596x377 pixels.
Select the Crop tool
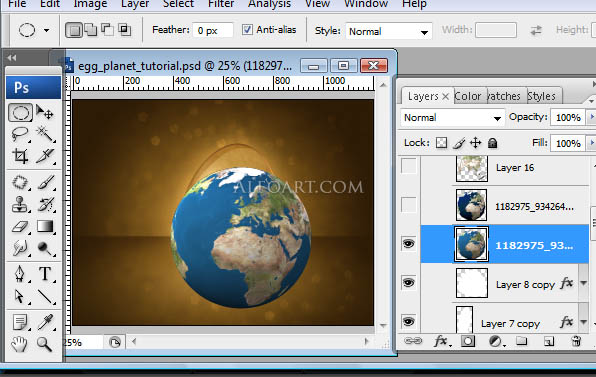[x=20, y=156]
